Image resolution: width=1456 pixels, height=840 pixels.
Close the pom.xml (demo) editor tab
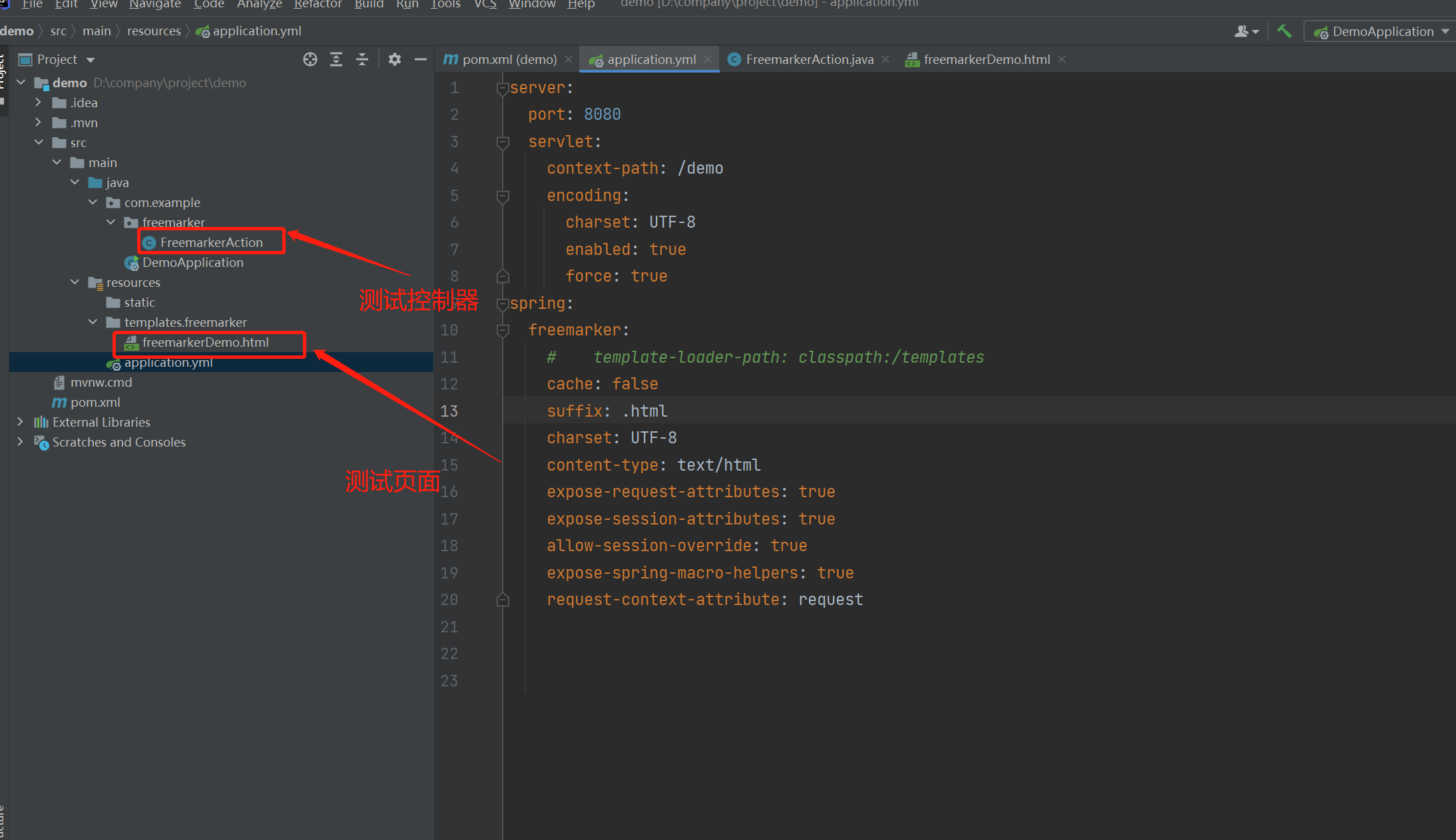click(x=569, y=59)
